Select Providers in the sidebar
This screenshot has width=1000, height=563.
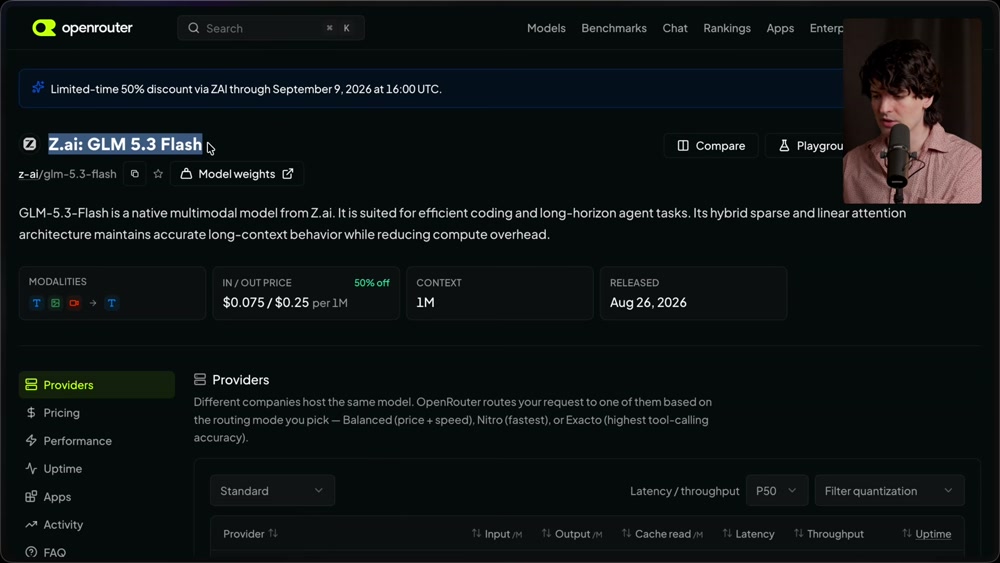coord(96,384)
